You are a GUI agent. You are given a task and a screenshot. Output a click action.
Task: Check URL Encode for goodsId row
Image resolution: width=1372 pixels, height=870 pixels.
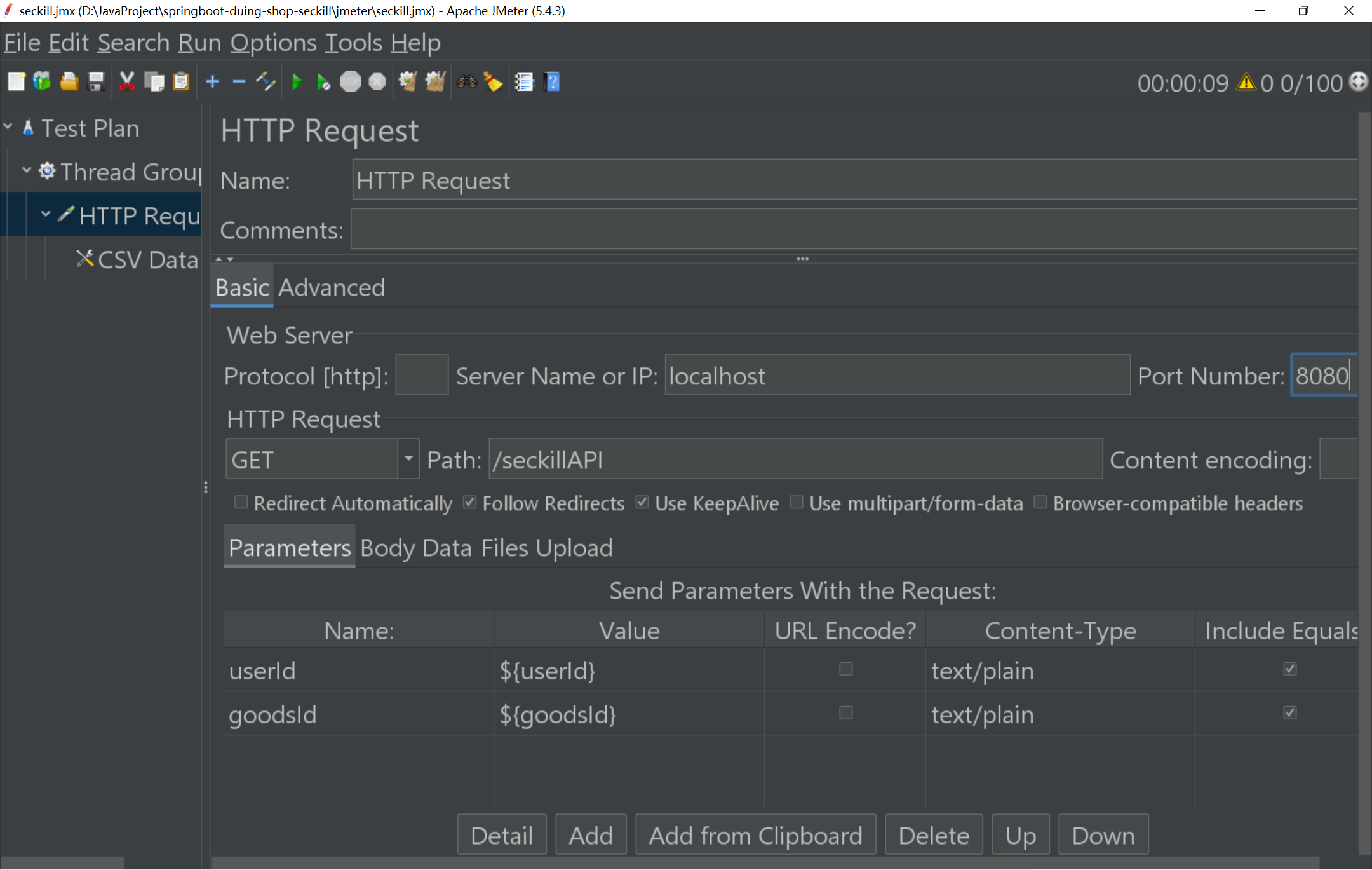click(845, 713)
